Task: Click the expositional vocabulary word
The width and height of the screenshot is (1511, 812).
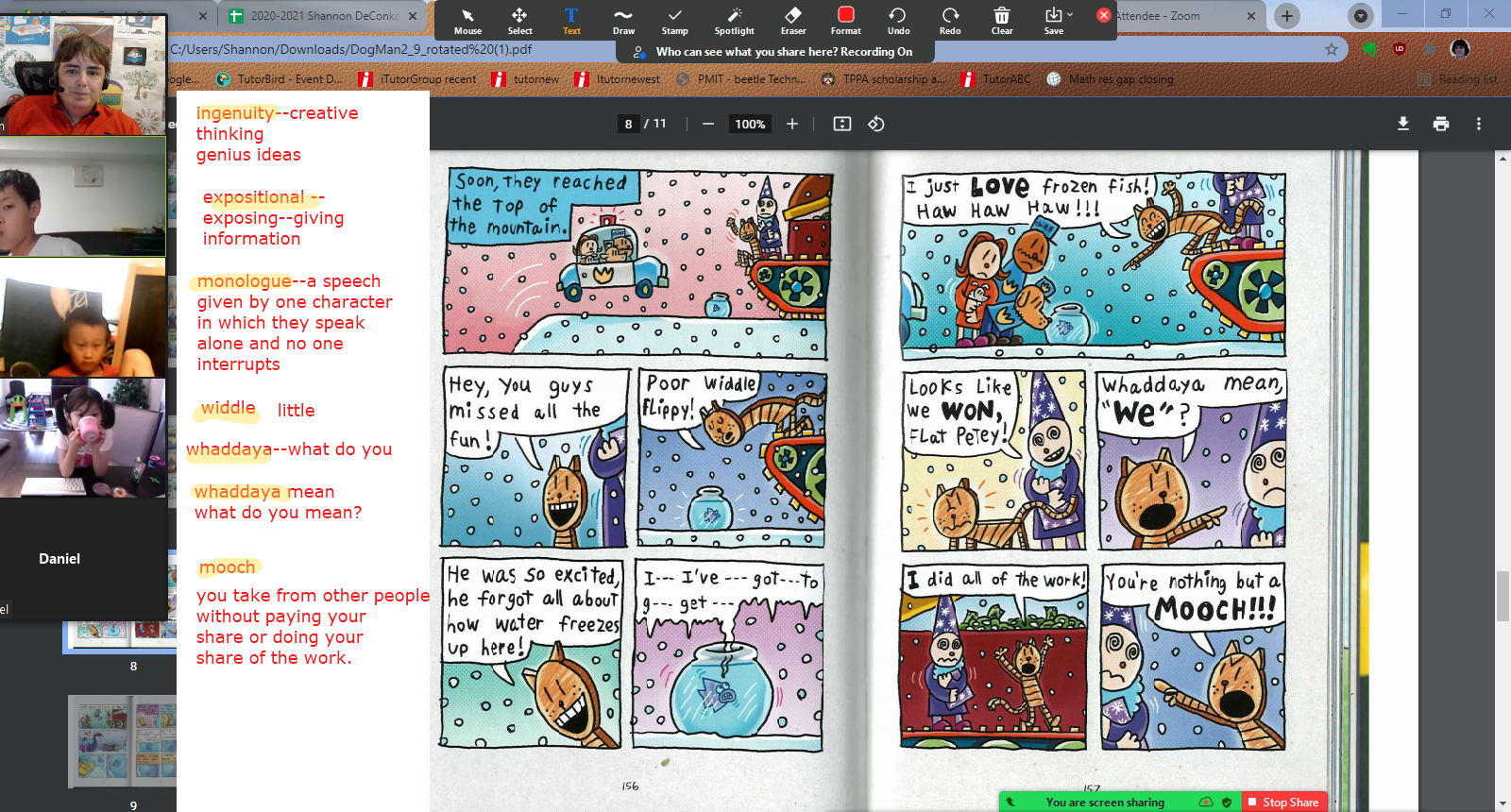Action: coord(254,197)
